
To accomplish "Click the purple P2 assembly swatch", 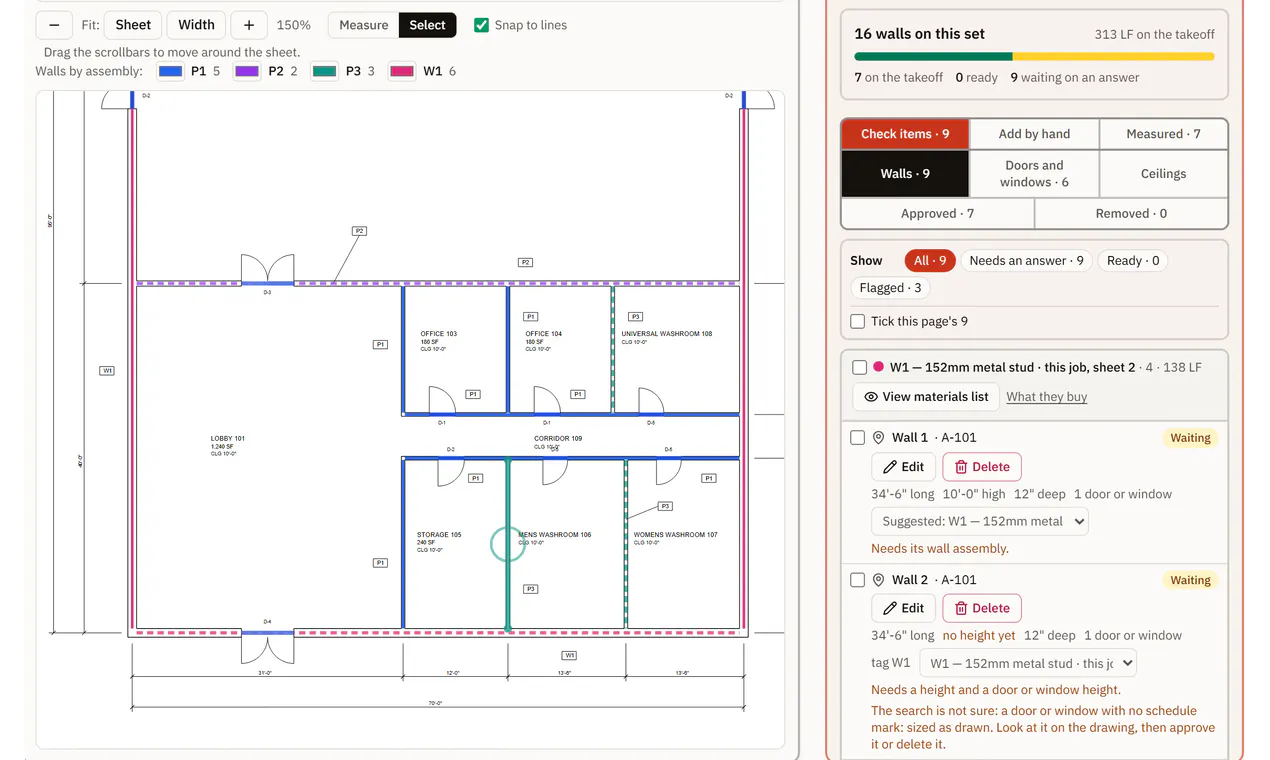I will pyautogui.click(x=247, y=71).
